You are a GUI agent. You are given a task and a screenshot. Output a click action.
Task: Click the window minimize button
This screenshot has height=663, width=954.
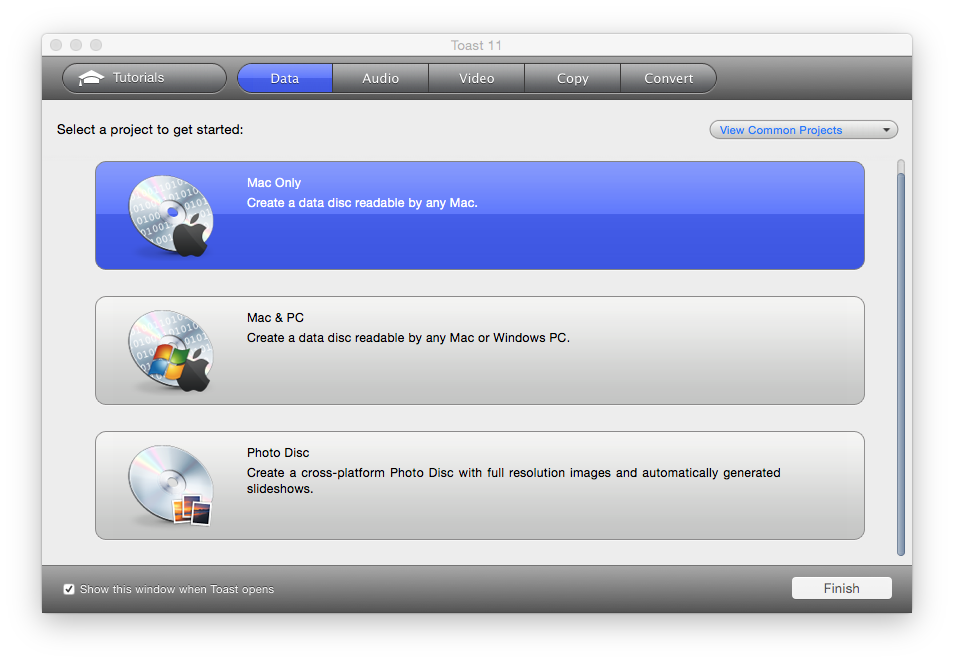[76, 45]
